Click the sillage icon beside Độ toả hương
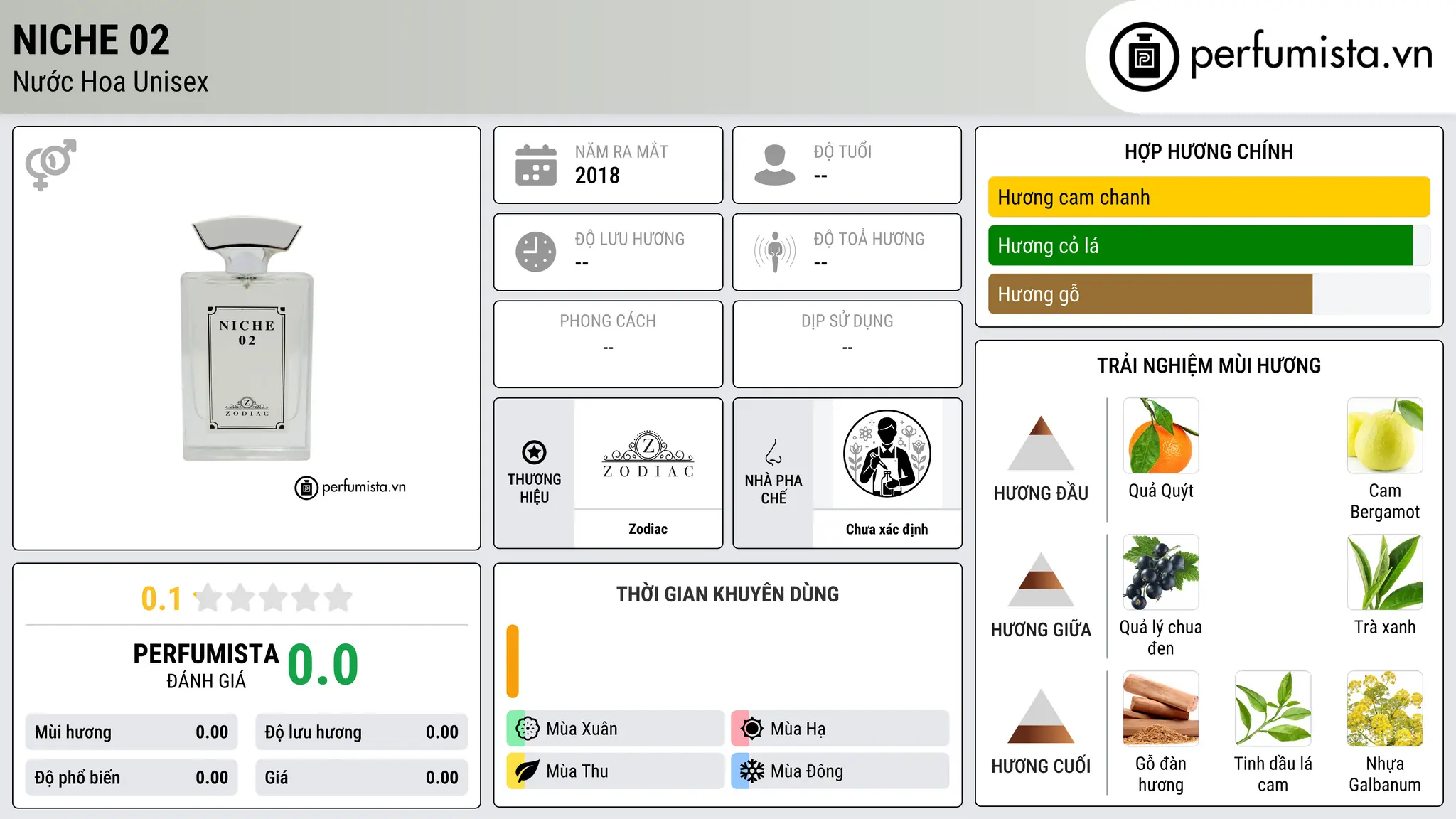 [x=775, y=252]
